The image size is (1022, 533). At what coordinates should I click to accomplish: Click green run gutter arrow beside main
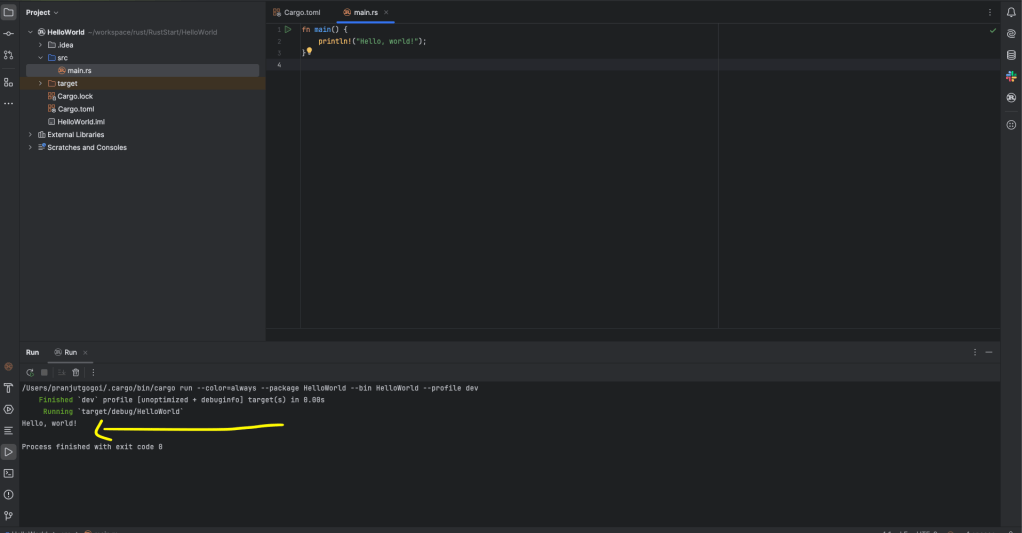coord(287,30)
